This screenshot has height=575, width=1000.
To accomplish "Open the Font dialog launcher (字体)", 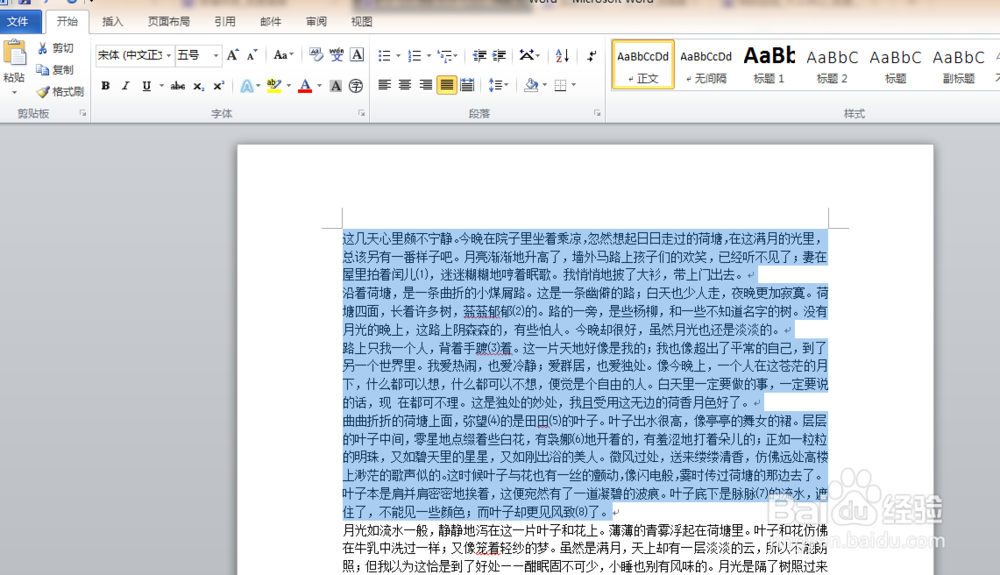I will pos(362,113).
